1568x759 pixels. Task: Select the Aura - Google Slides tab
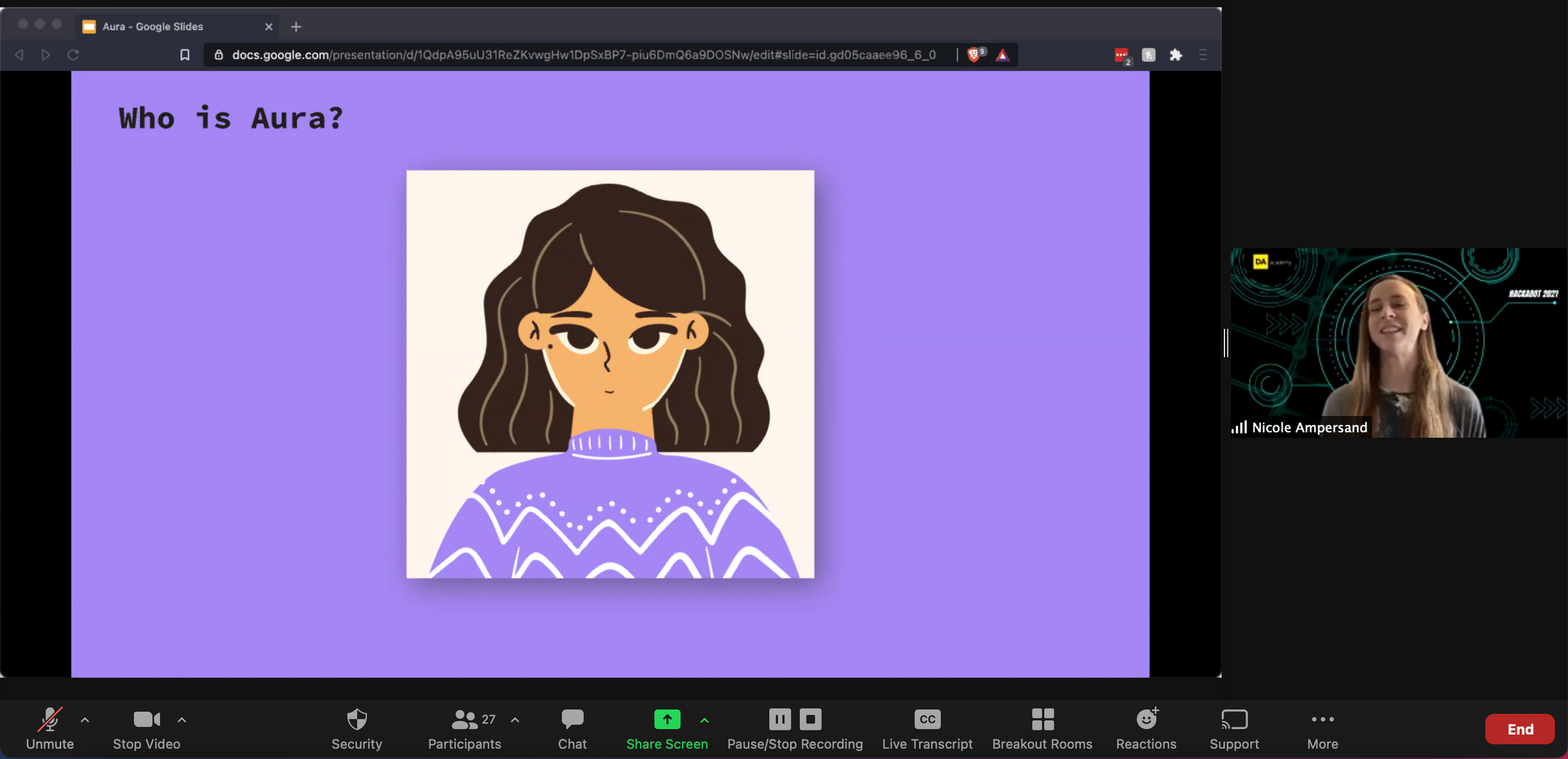153,26
